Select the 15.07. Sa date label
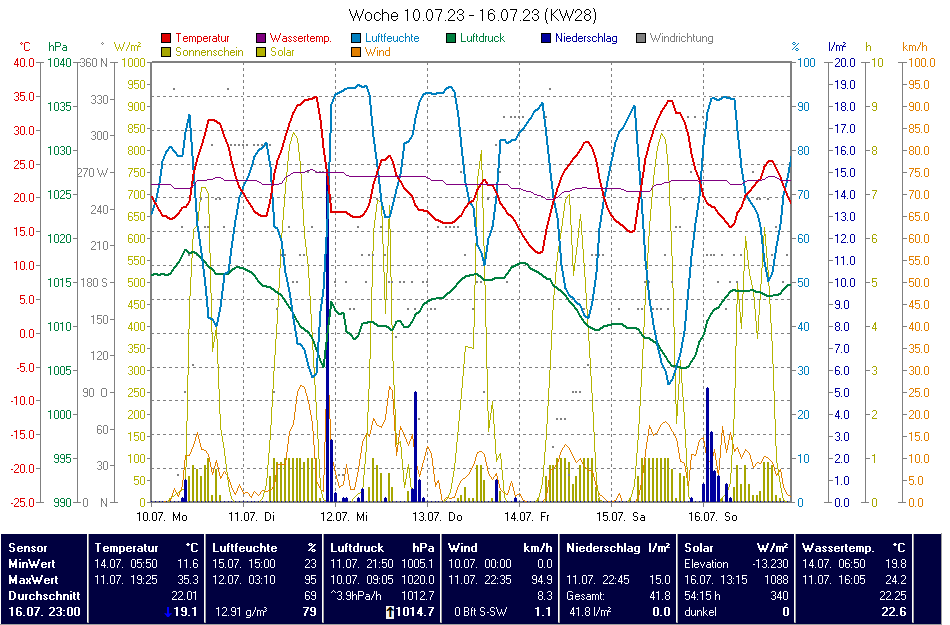Screen dimensions: 950x625 pyautogui.click(x=620, y=517)
